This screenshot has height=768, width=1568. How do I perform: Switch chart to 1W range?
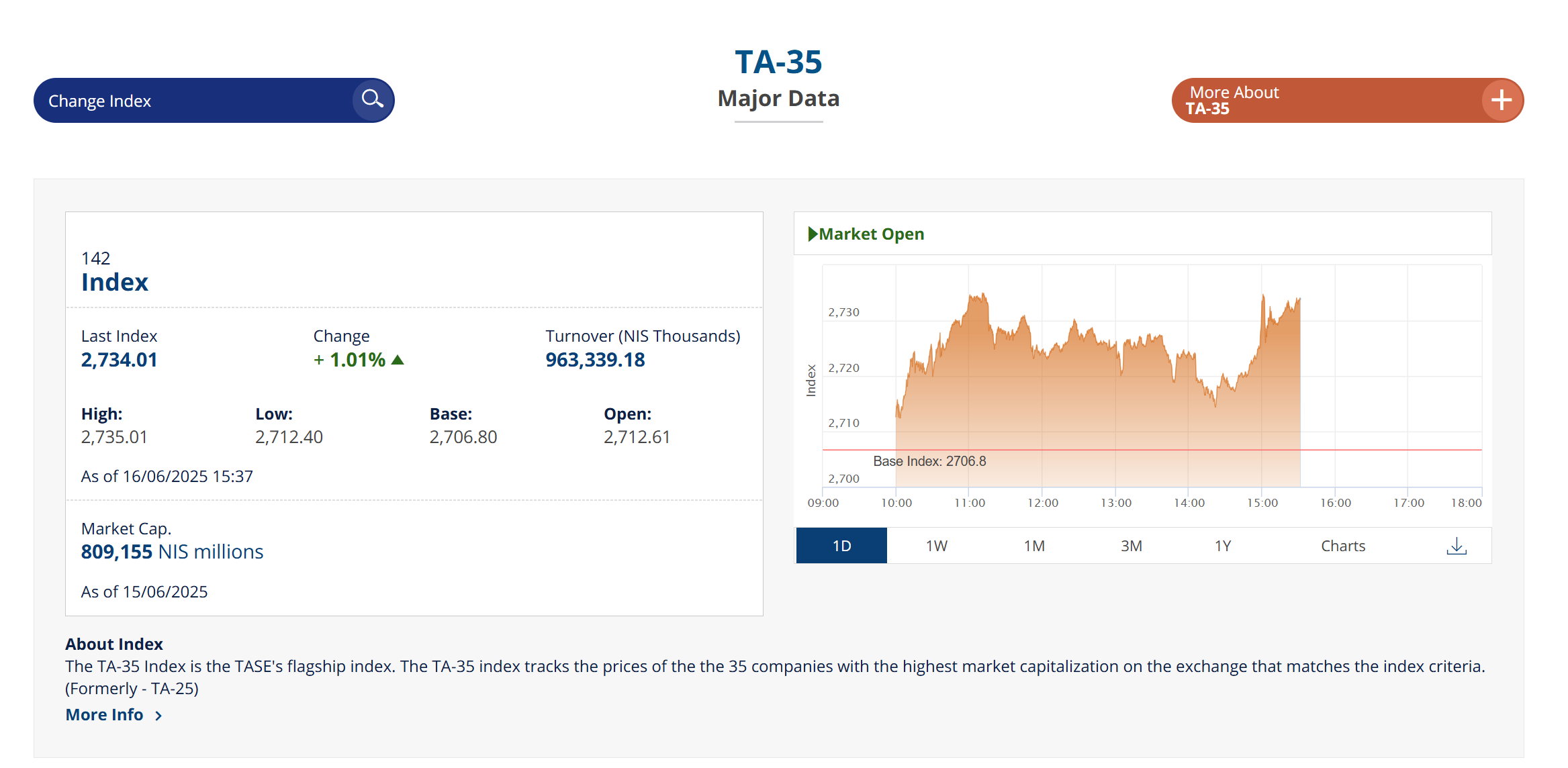tap(936, 546)
